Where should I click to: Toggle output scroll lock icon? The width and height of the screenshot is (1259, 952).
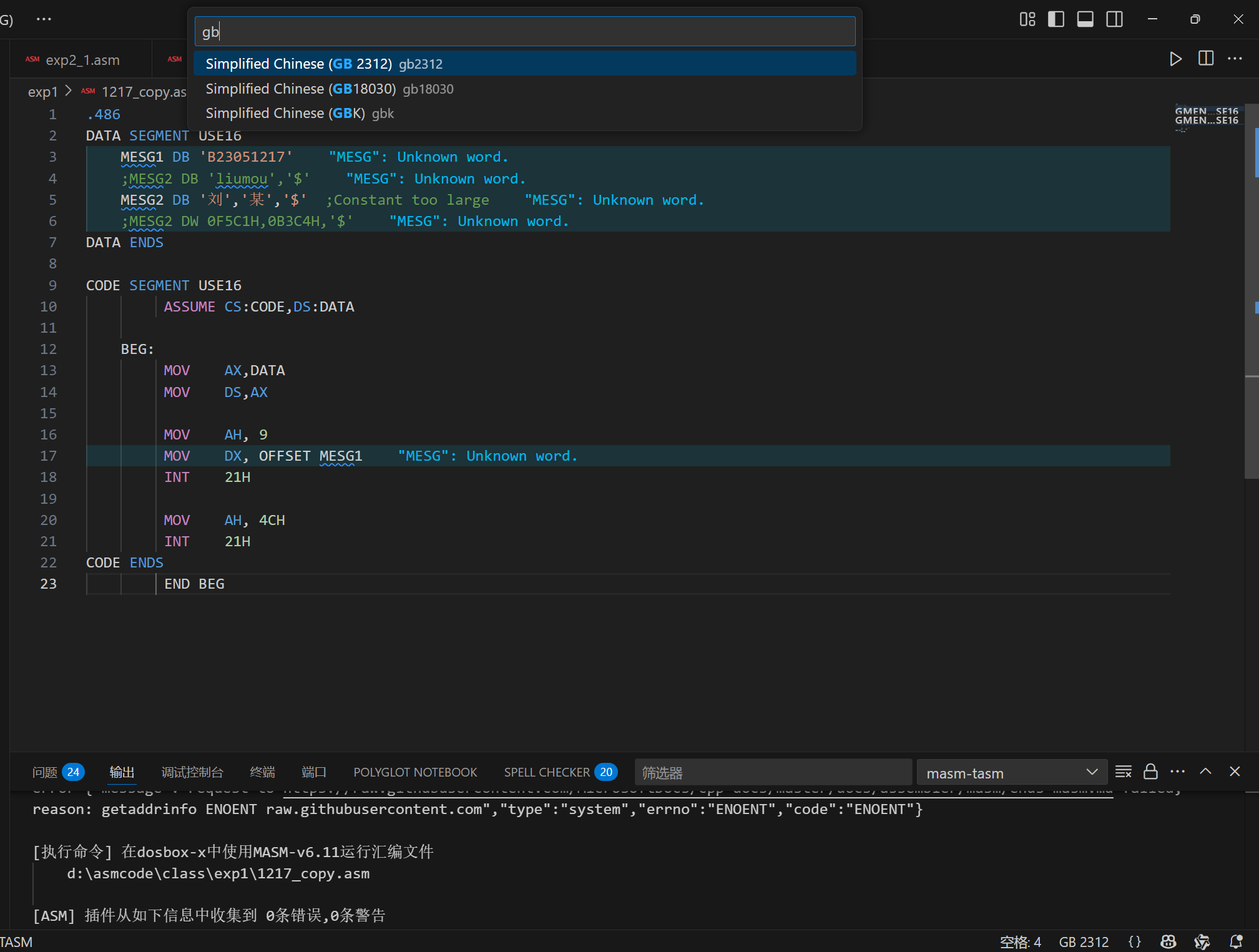tap(1150, 772)
